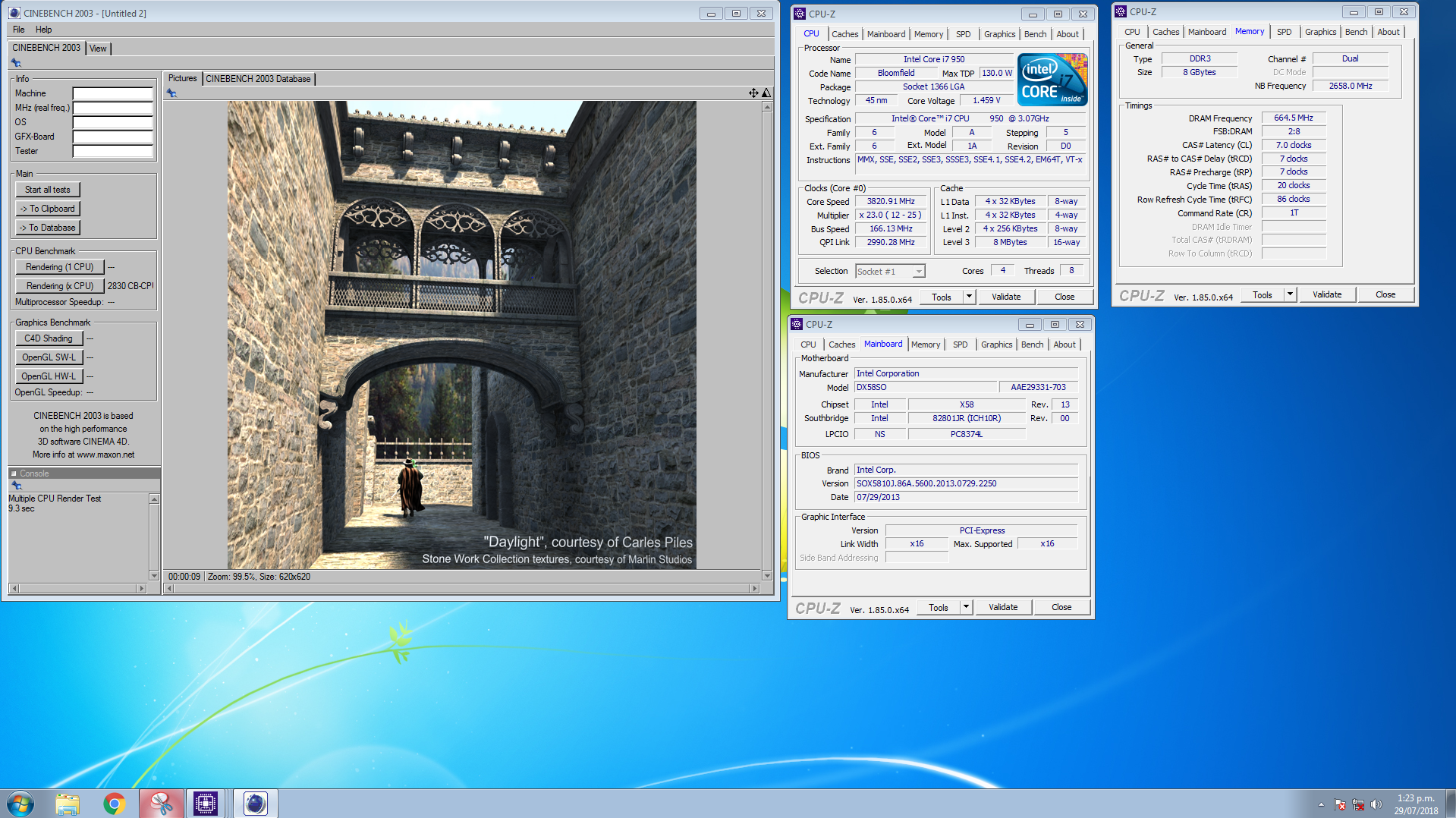Click picture horizontal scrollbar right arrow
The image size is (1456, 818).
click(x=754, y=588)
